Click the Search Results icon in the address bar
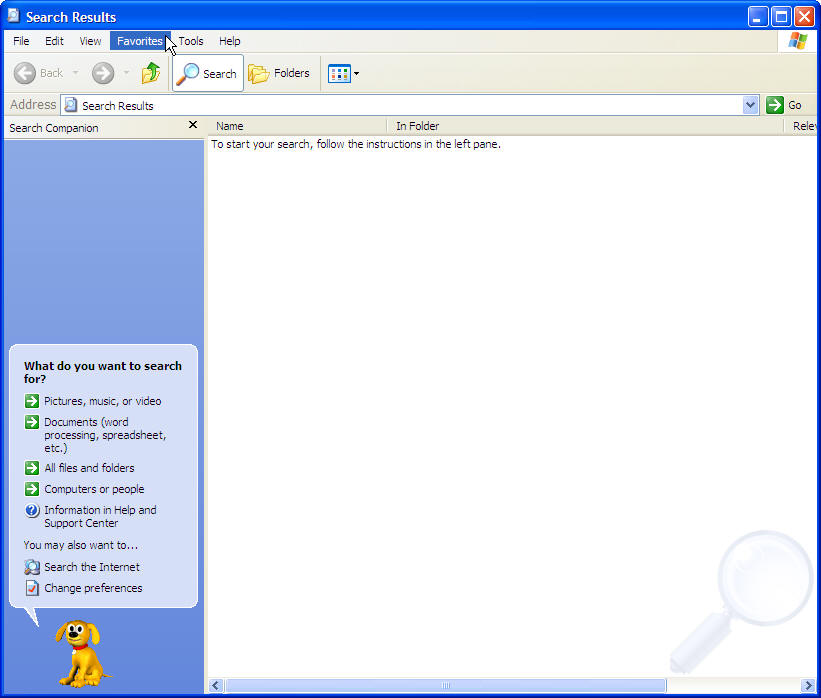 pyautogui.click(x=69, y=104)
